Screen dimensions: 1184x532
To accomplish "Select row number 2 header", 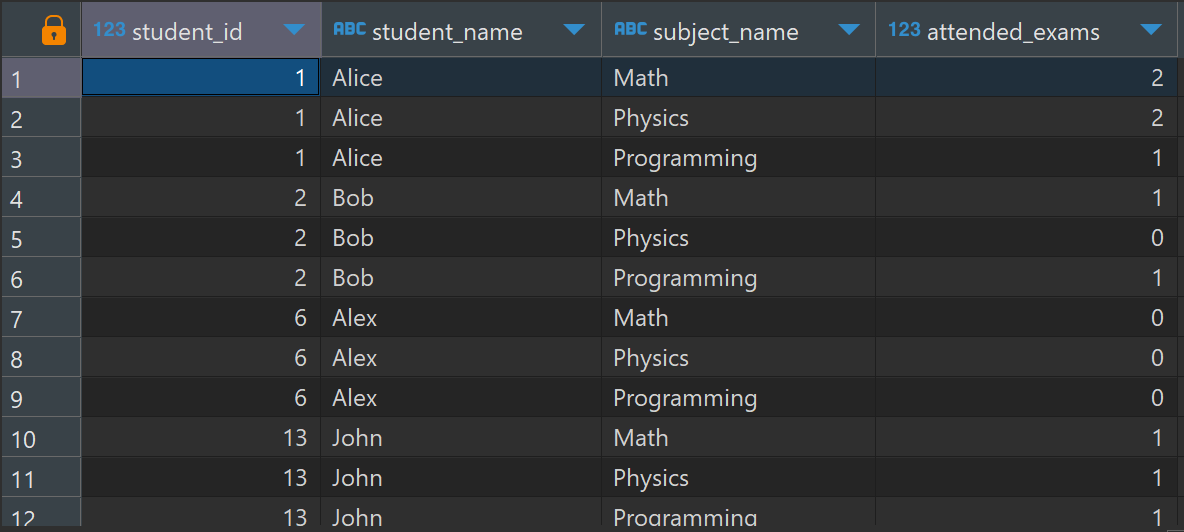I will [41, 118].
